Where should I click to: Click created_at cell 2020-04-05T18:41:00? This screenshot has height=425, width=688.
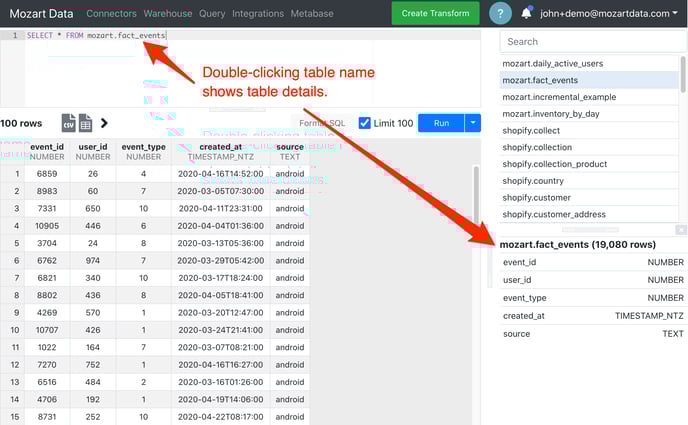pos(221,295)
